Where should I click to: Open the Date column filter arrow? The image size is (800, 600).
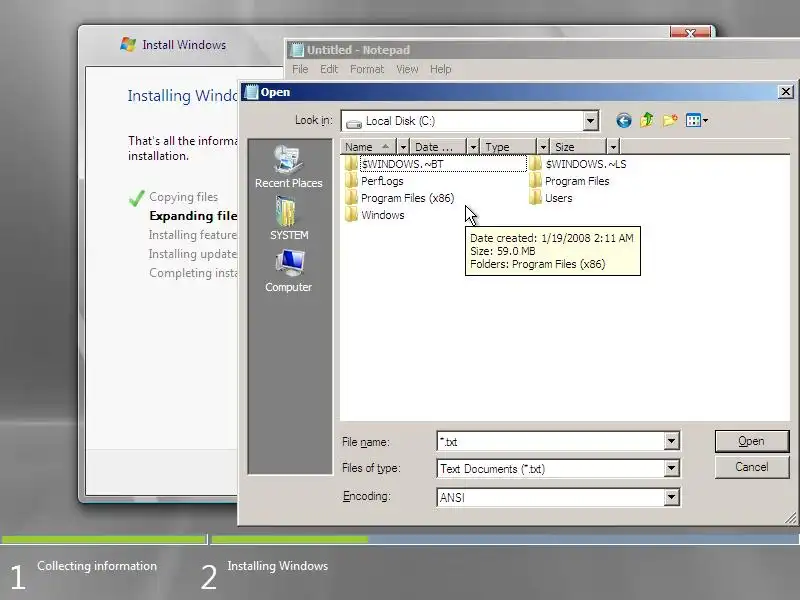(473, 147)
